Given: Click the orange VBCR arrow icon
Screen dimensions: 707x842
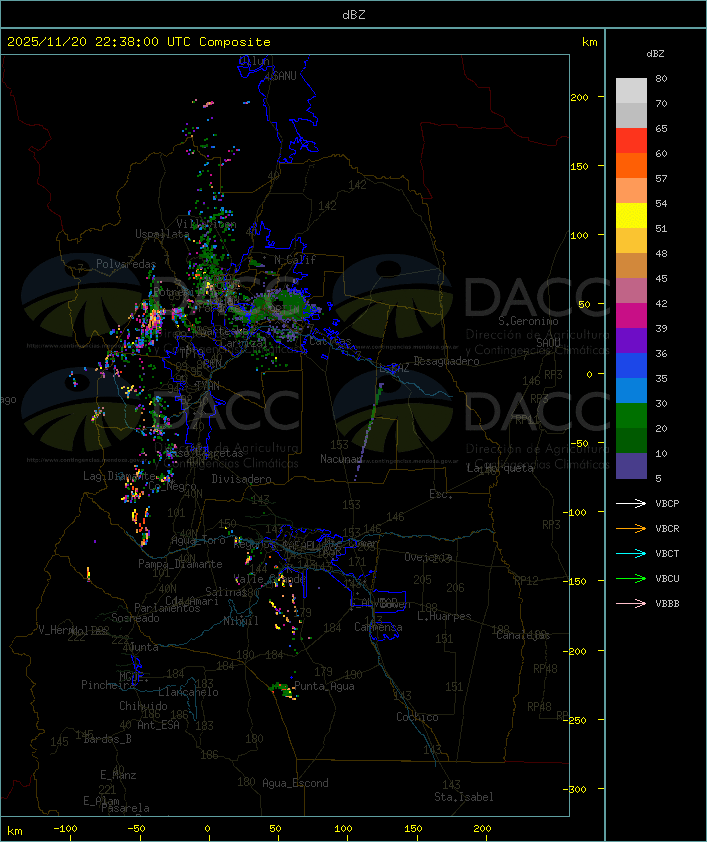Looking at the screenshot, I should click(631, 528).
